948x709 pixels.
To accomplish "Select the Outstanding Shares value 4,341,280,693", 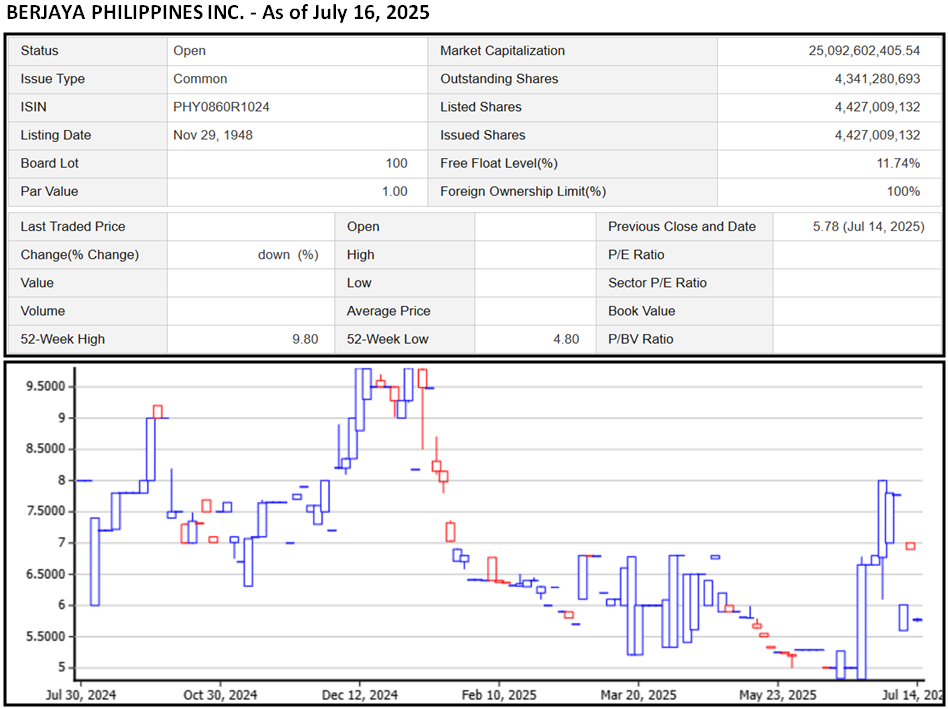I will (877, 79).
